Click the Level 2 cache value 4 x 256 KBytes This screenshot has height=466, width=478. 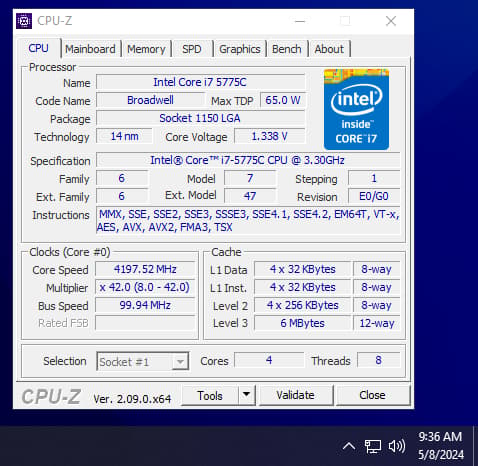click(303, 305)
